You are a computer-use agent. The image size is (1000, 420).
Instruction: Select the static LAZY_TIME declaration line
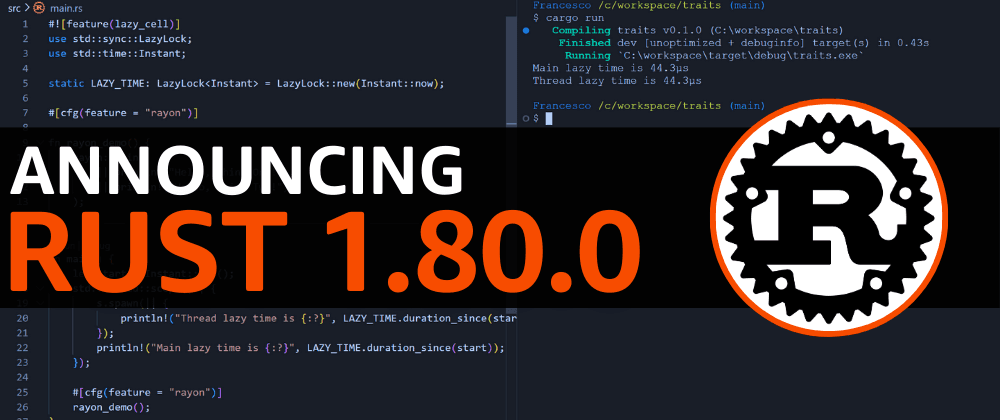246,83
